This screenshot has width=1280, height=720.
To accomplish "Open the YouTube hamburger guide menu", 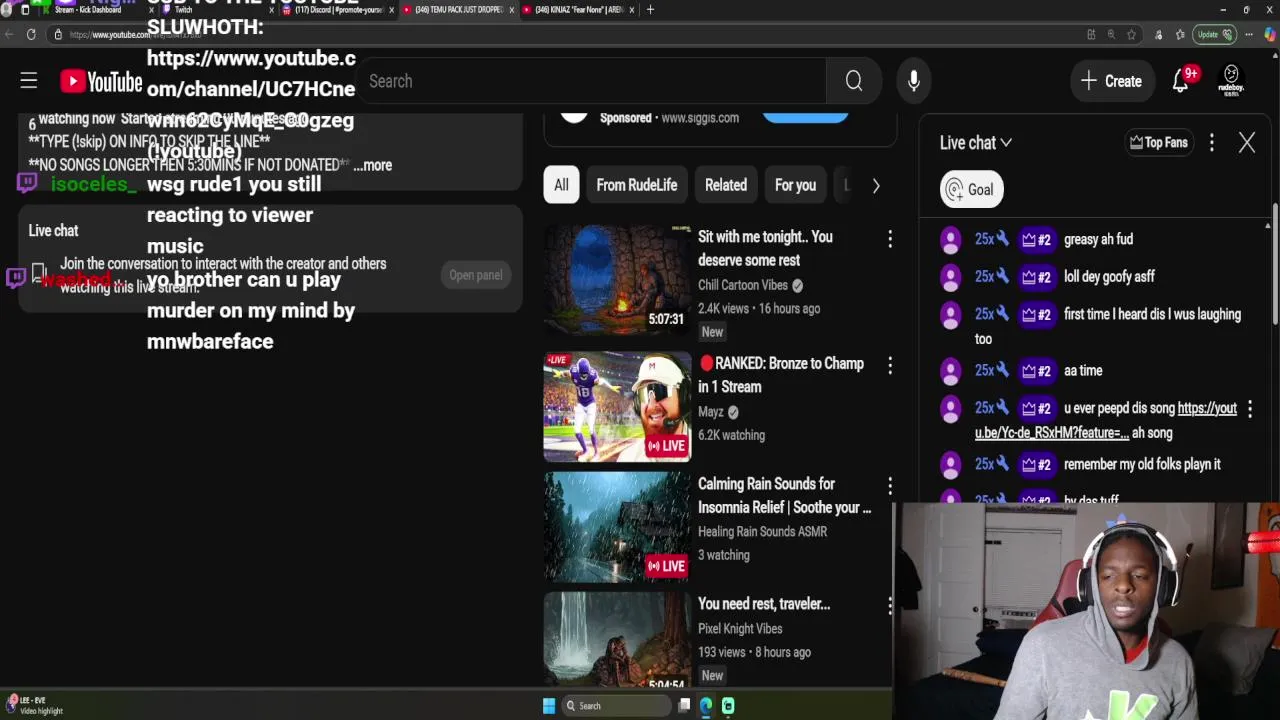I will (x=29, y=81).
